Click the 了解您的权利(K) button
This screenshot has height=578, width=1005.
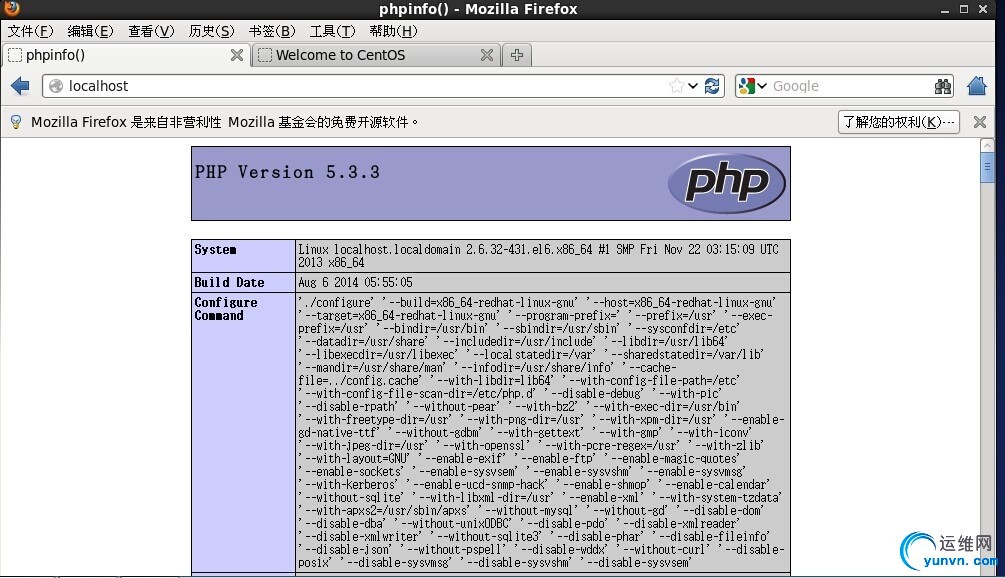click(x=899, y=122)
